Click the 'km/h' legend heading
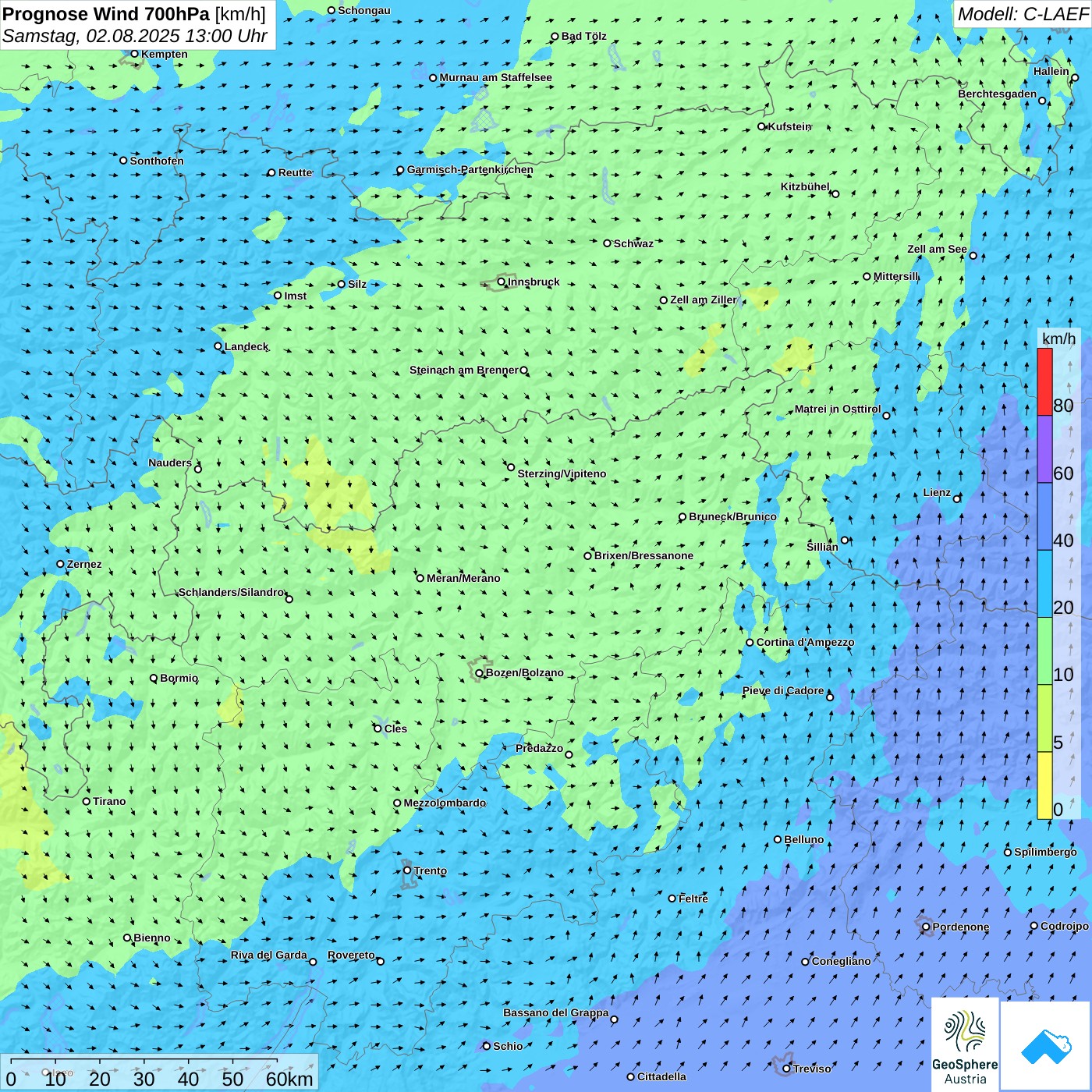Viewport: 1092px width, 1092px height. point(1058,339)
